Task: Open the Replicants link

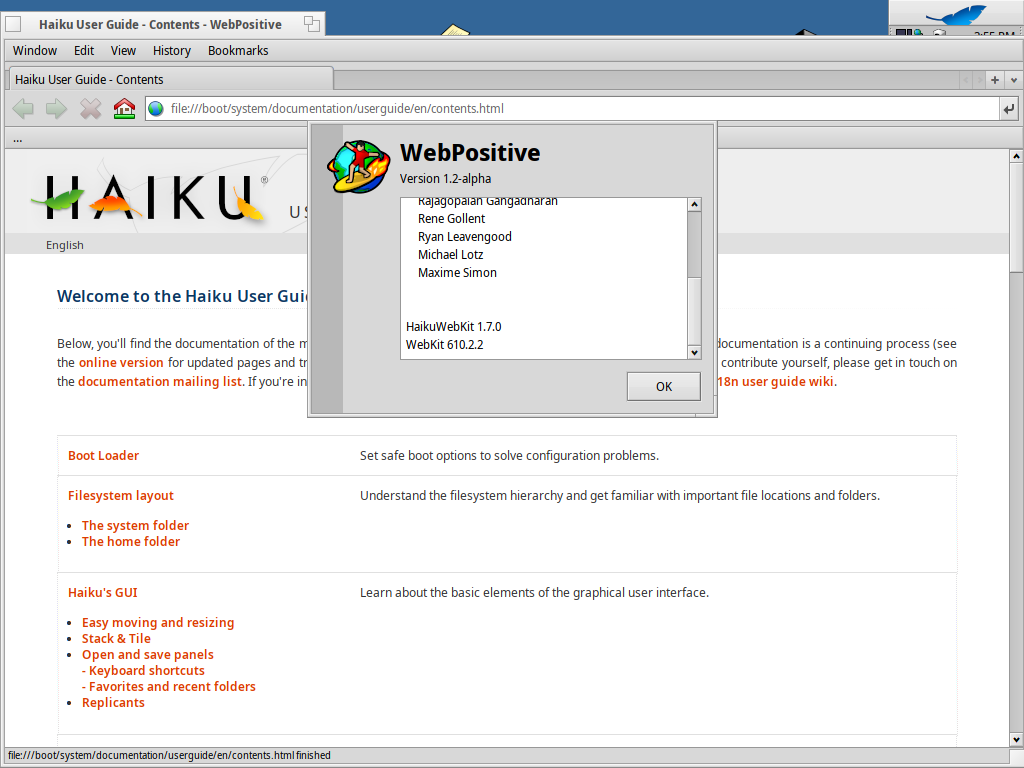Action: click(113, 703)
